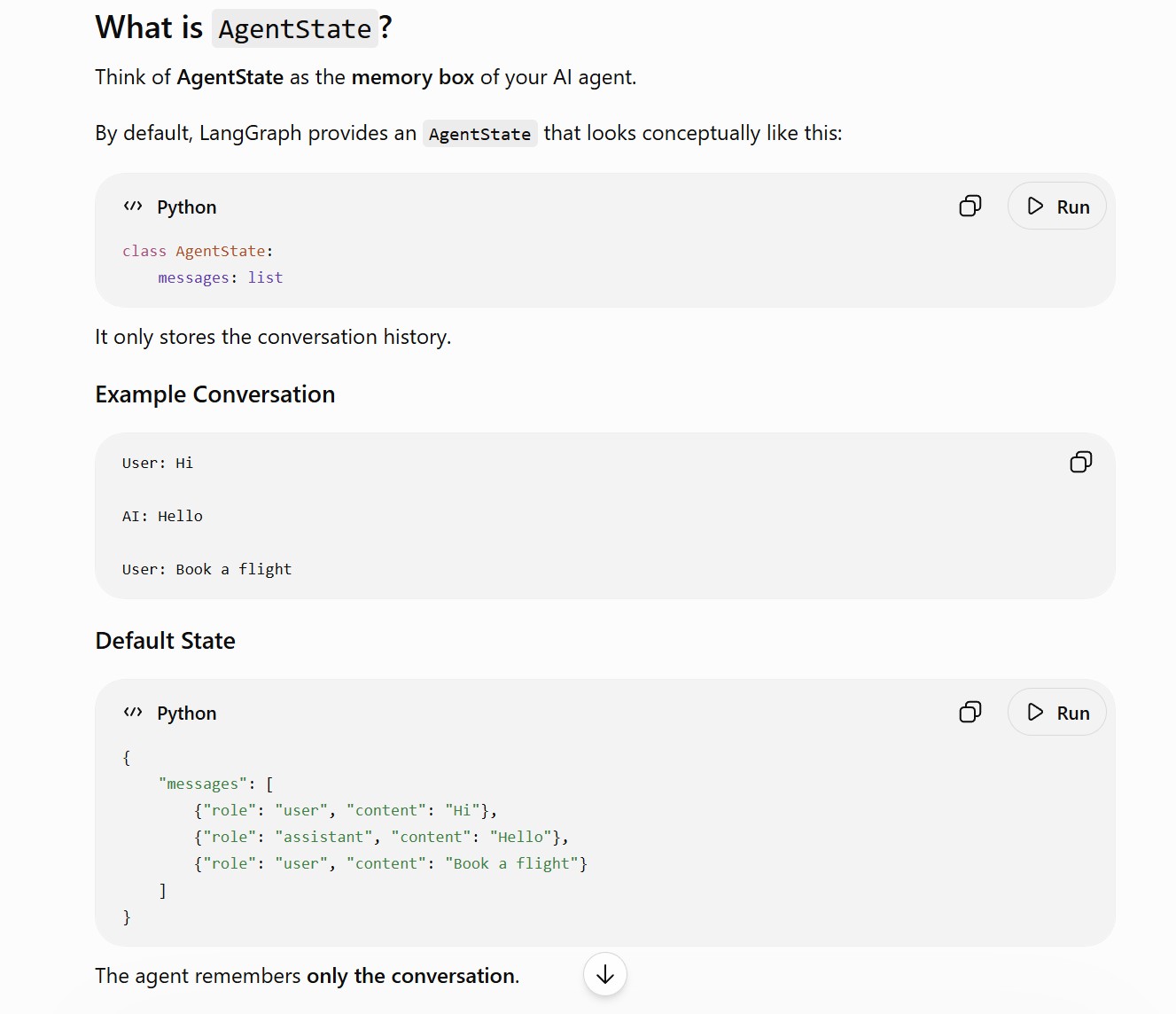This screenshot has height=1014, width=1176.
Task: Click the code icon beside the first Python label
Action: [133, 207]
